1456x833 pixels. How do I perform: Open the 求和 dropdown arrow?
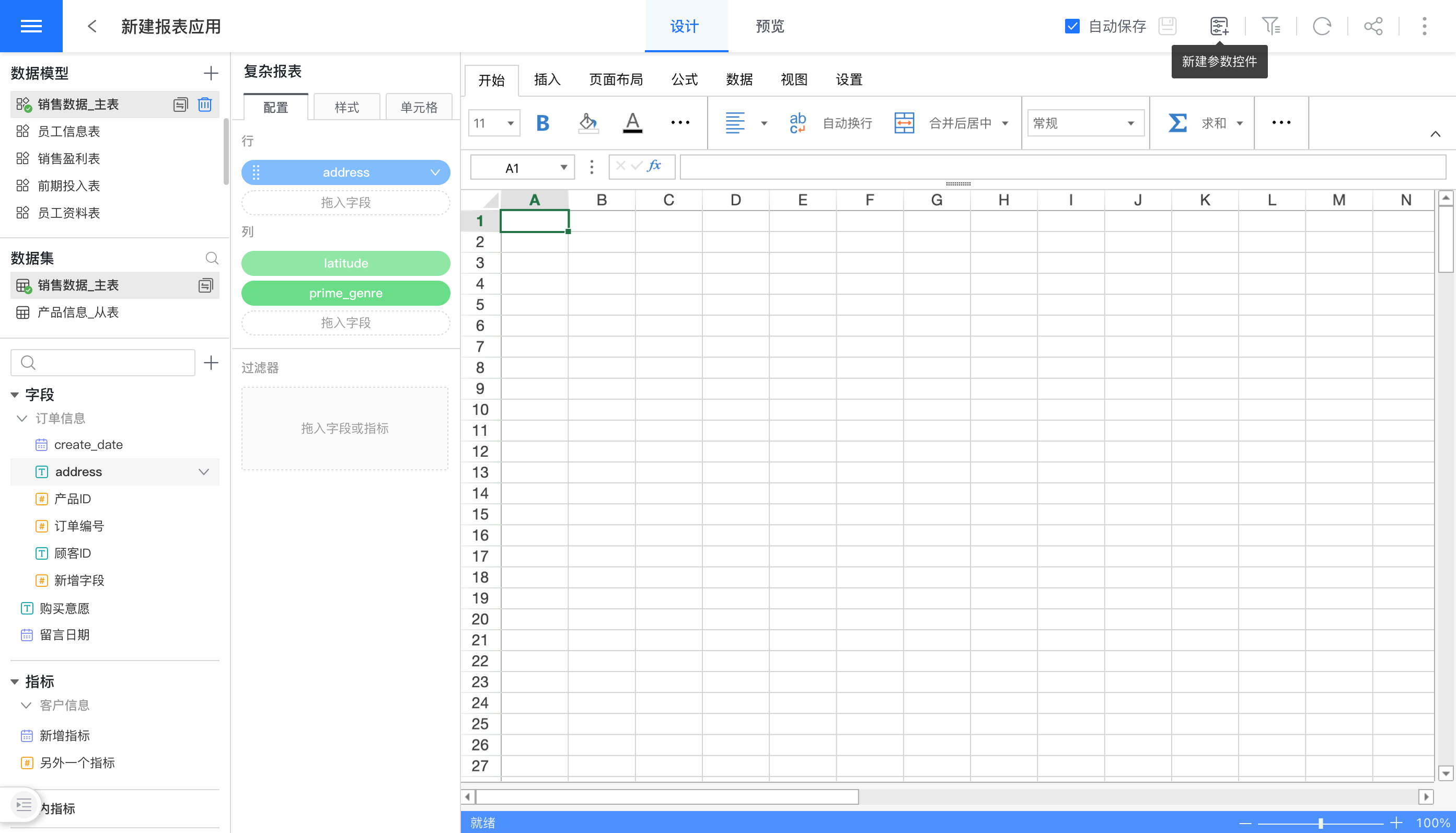[x=1240, y=123]
